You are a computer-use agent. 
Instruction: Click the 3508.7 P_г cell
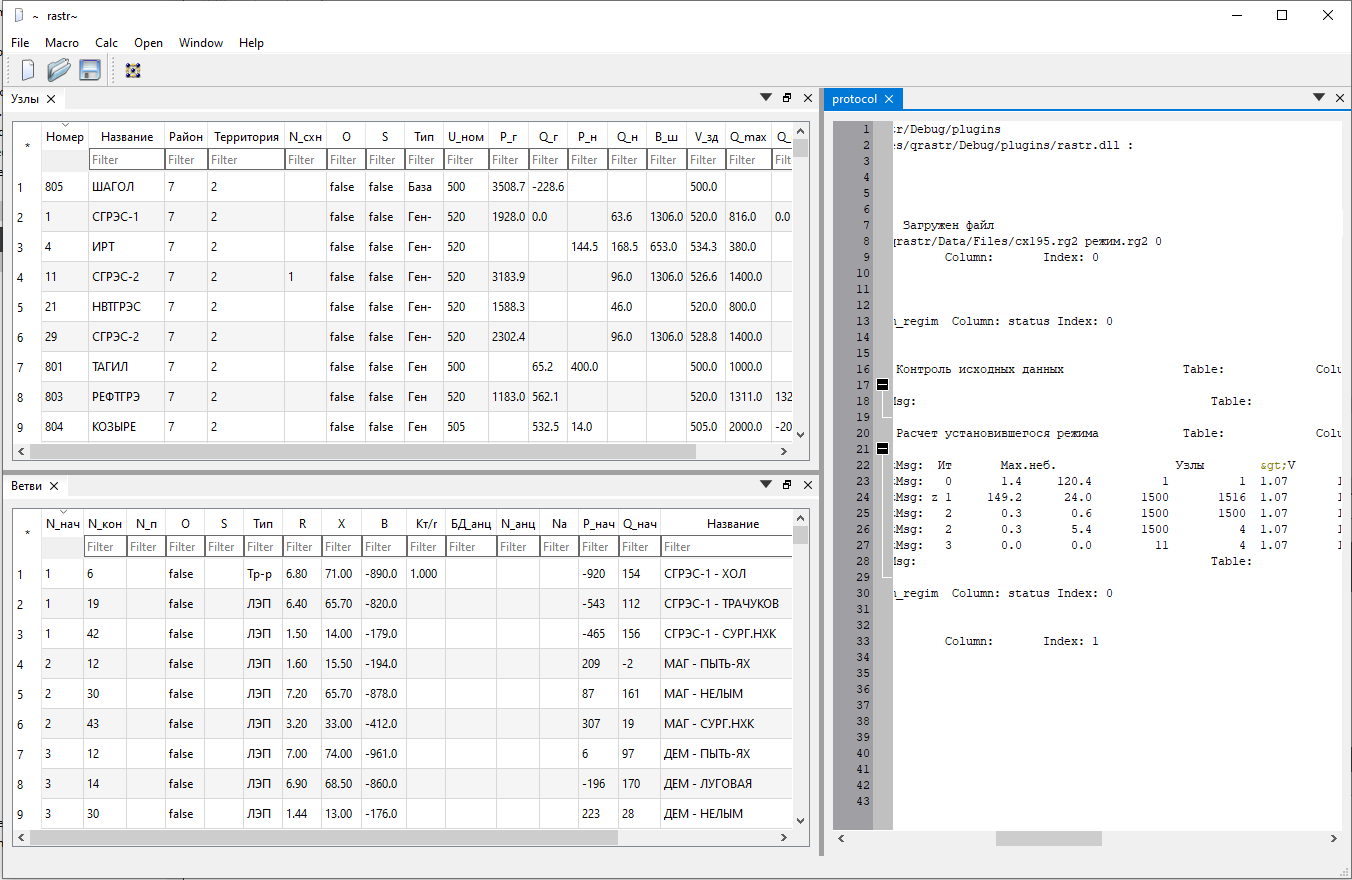pos(508,187)
